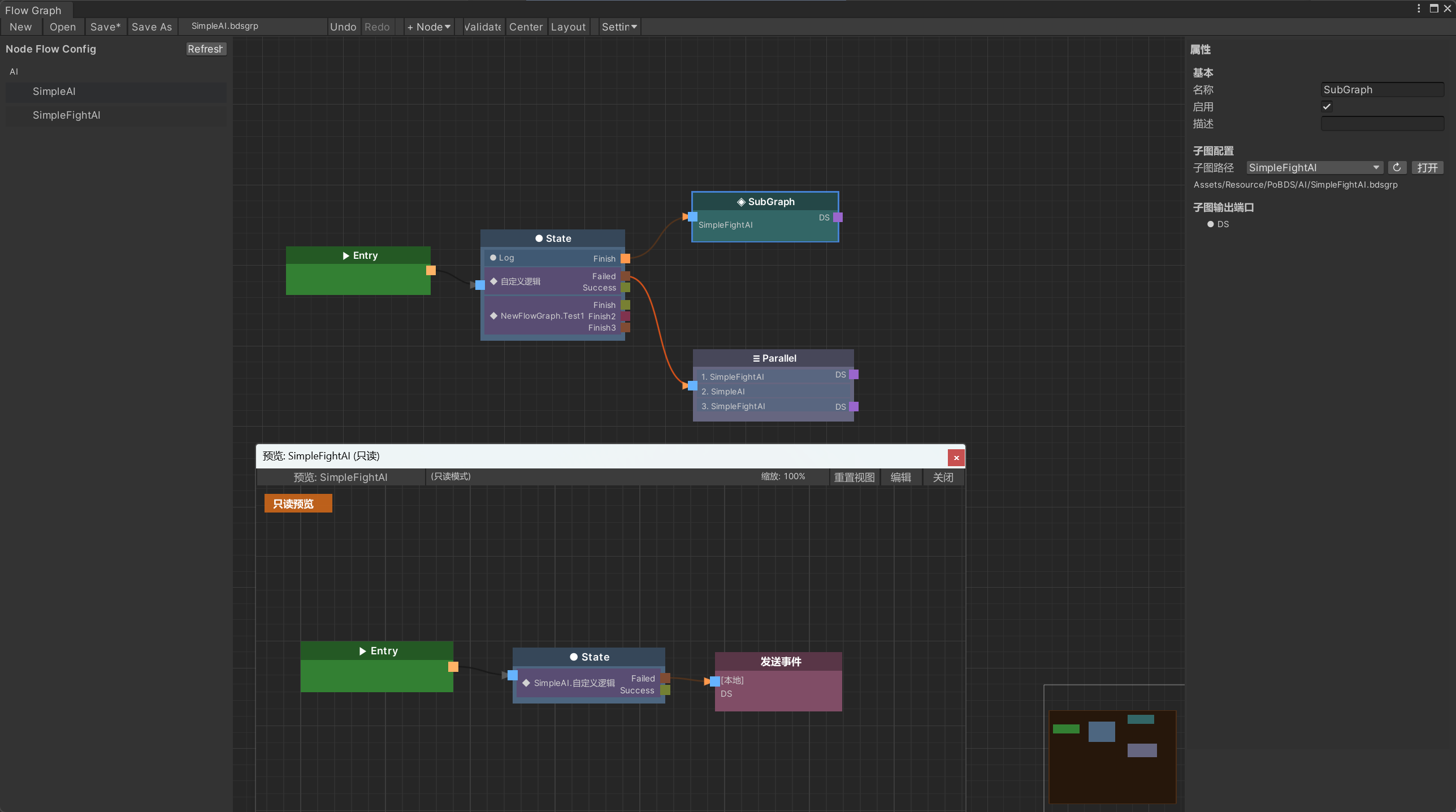Expand the + Node dropdown menu

429,27
